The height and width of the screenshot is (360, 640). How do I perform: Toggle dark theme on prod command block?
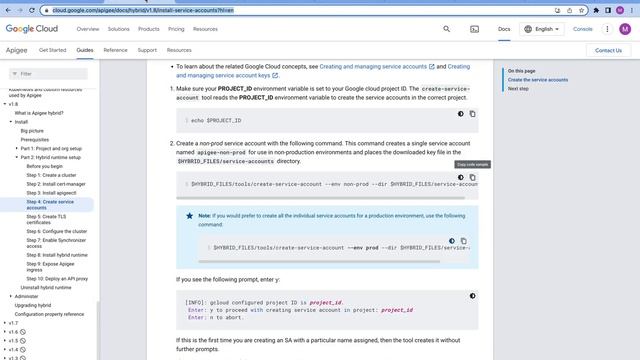[451, 241]
